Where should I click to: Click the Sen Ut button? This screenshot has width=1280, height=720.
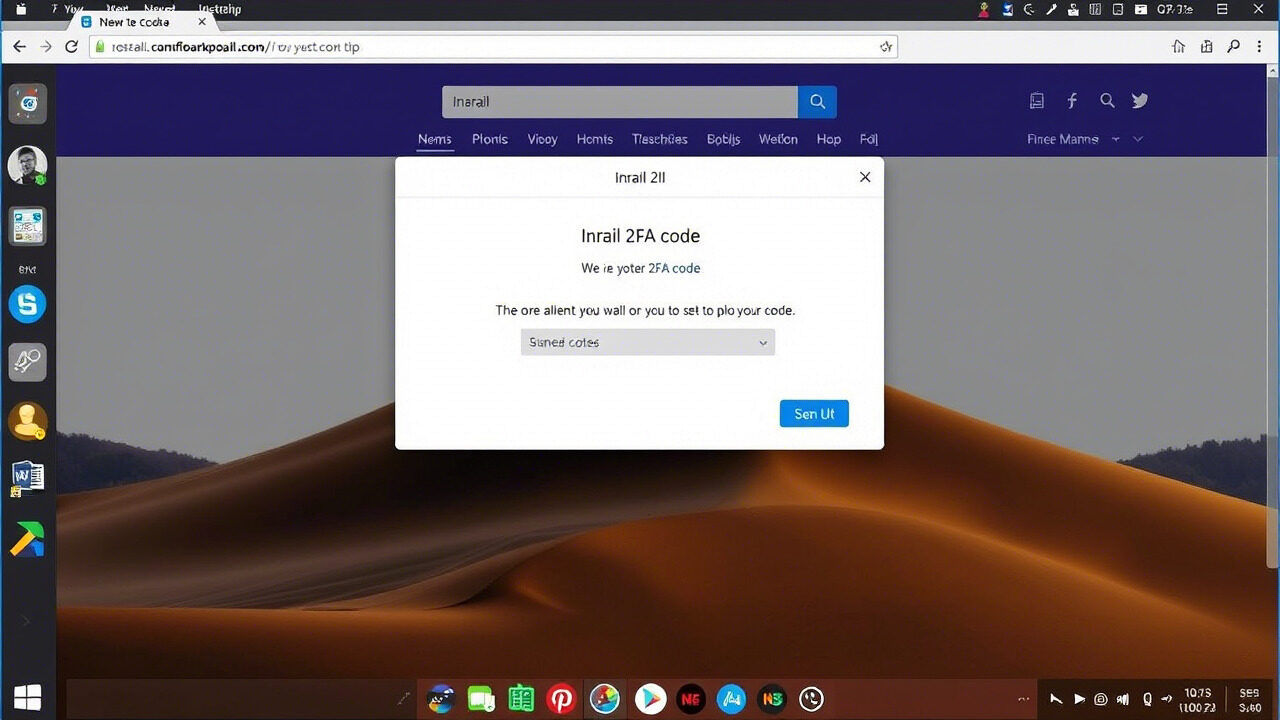point(813,413)
